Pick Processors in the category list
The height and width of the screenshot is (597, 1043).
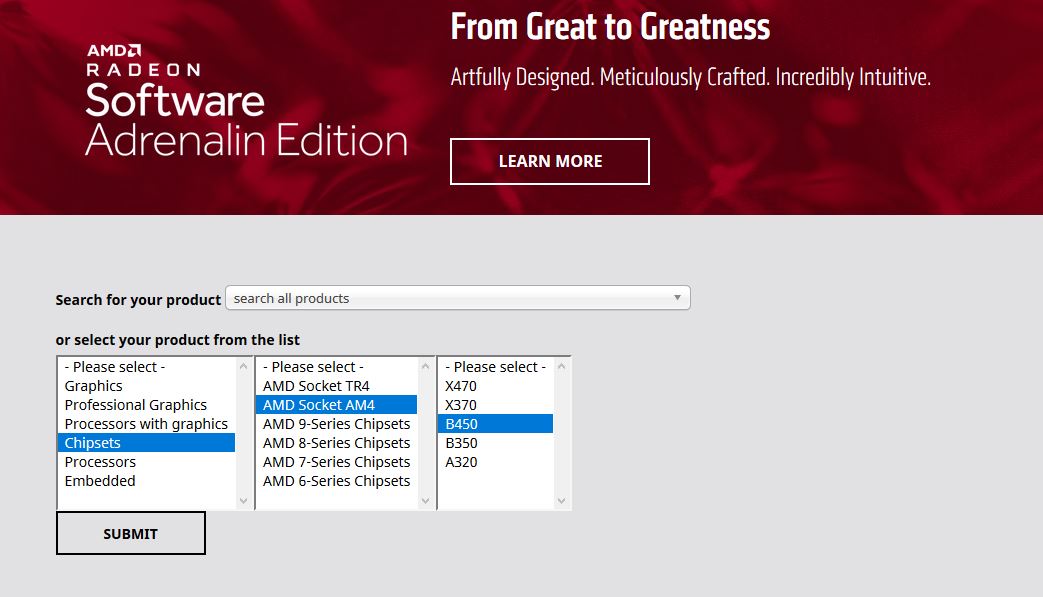point(146,462)
